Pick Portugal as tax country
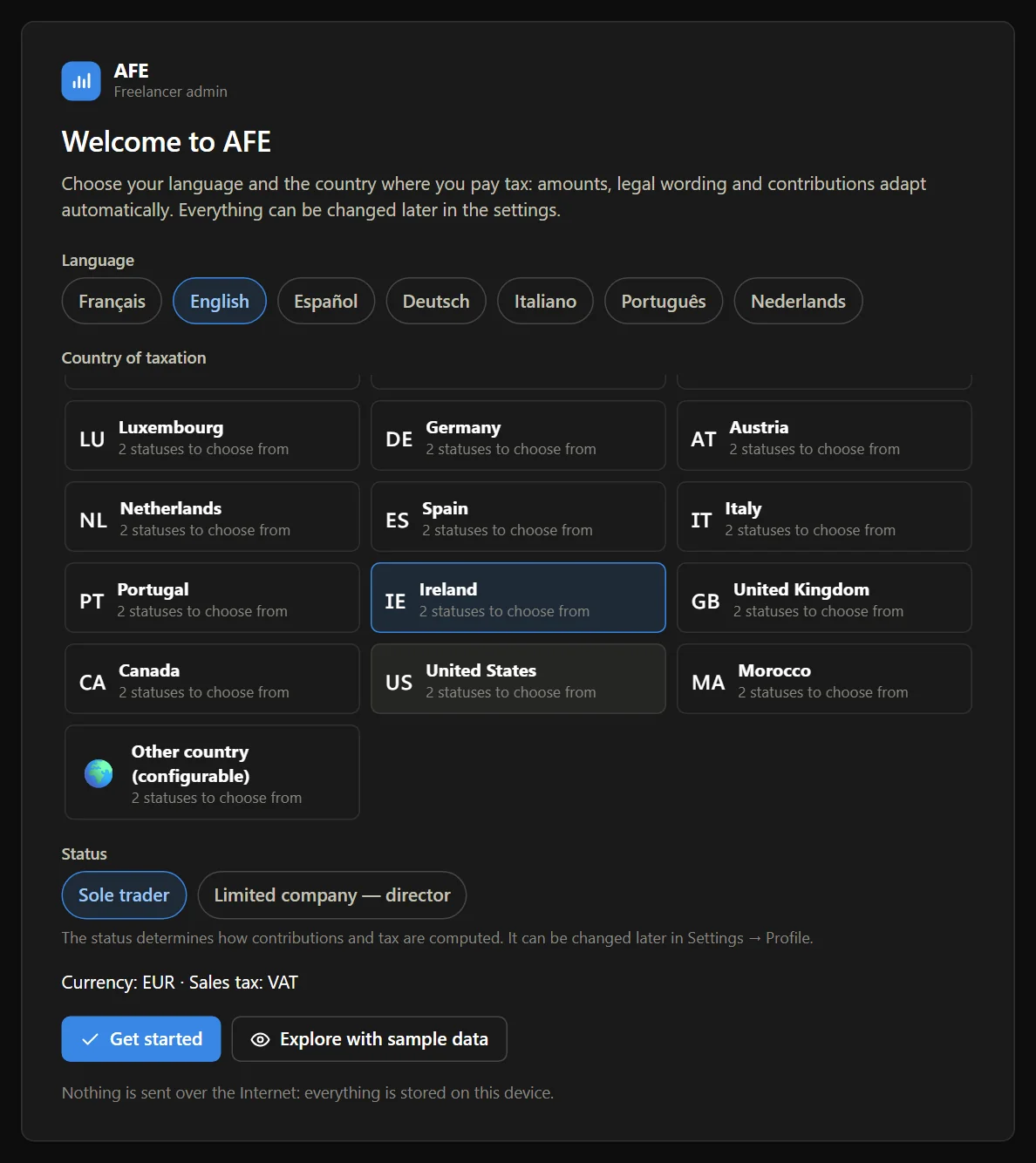The height and width of the screenshot is (1163, 1036). (212, 598)
